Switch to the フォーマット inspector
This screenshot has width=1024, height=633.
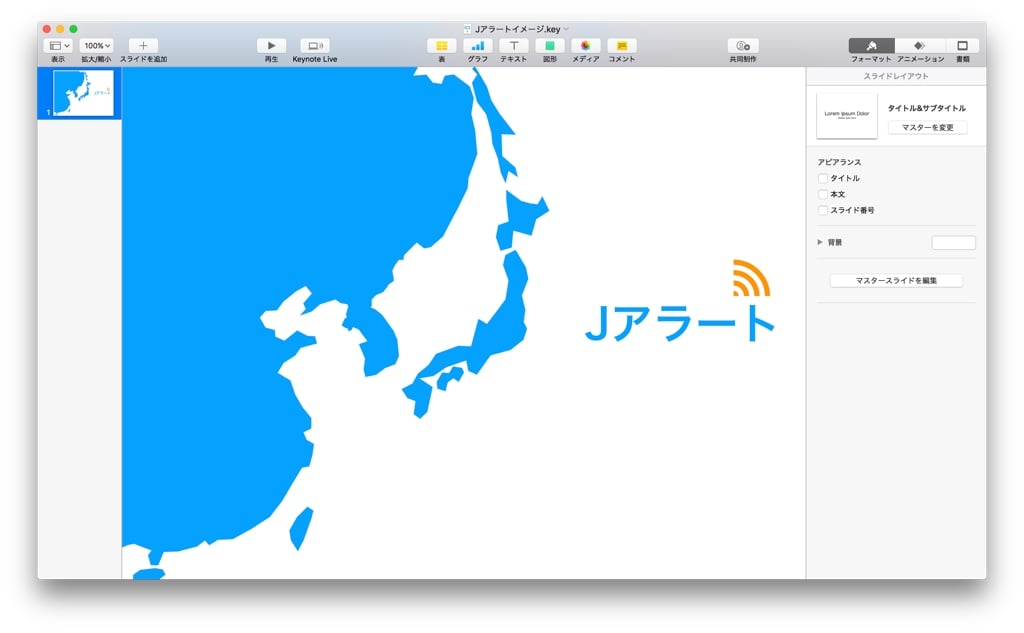(871, 46)
